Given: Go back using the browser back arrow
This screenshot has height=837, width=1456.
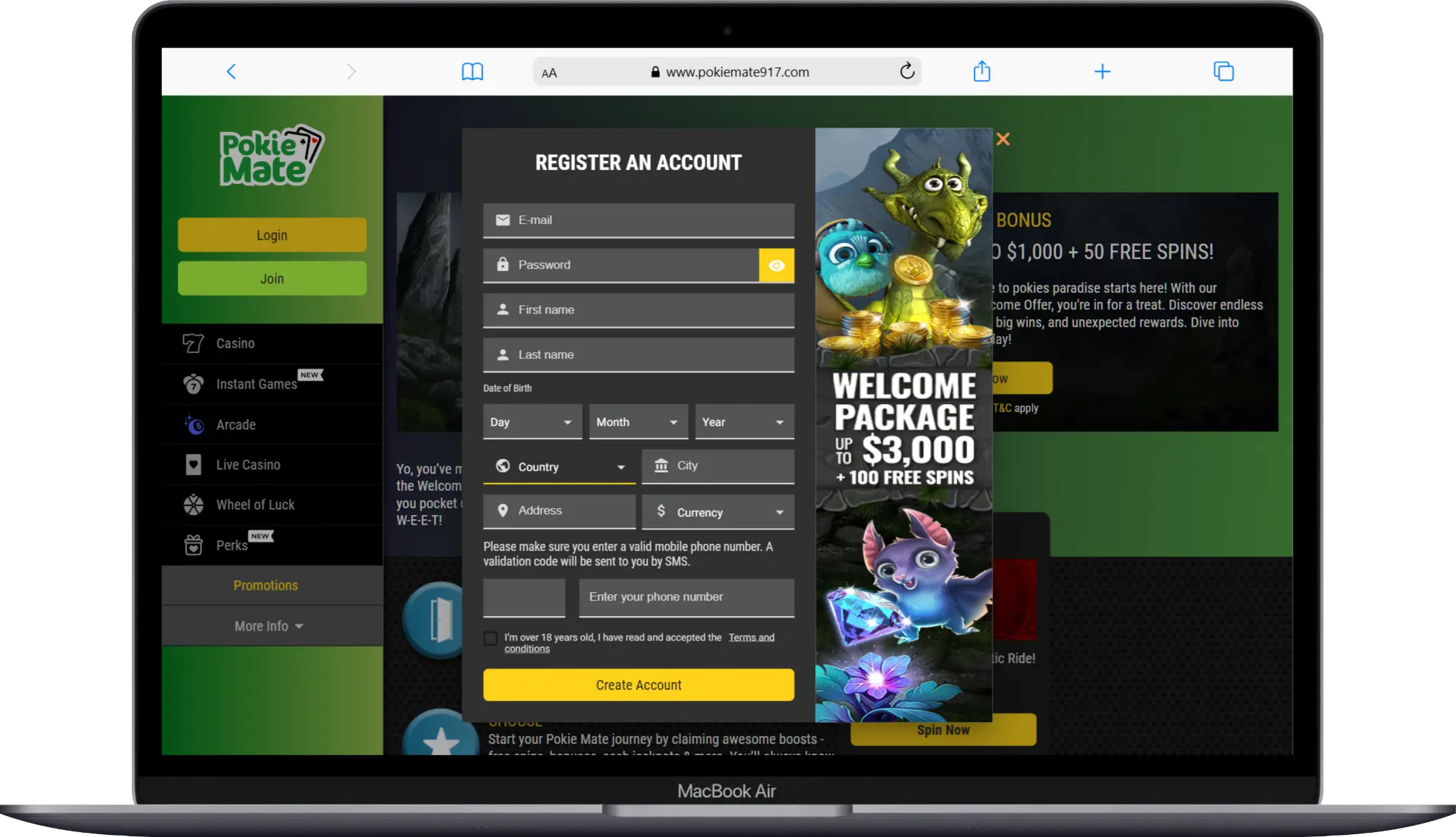Looking at the screenshot, I should [231, 72].
